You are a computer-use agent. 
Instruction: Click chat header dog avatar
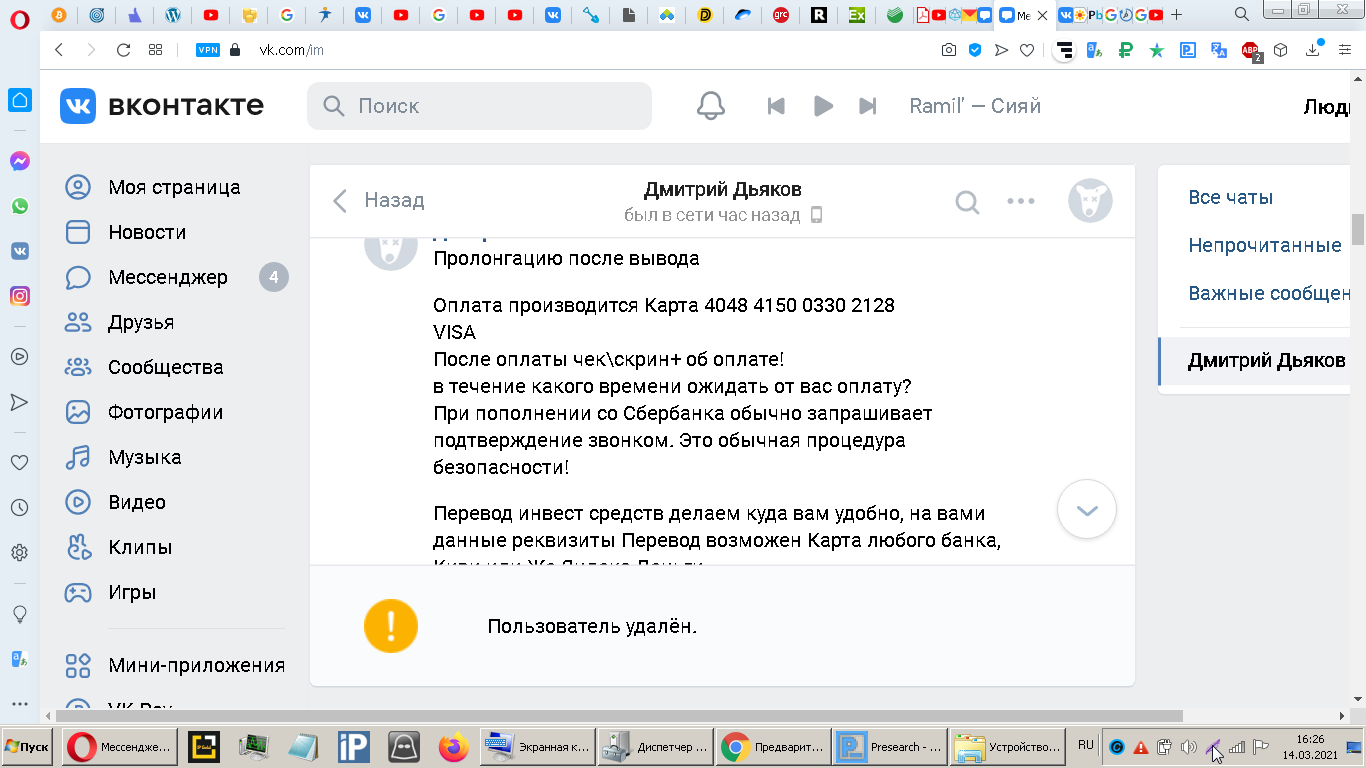pyautogui.click(x=1090, y=200)
